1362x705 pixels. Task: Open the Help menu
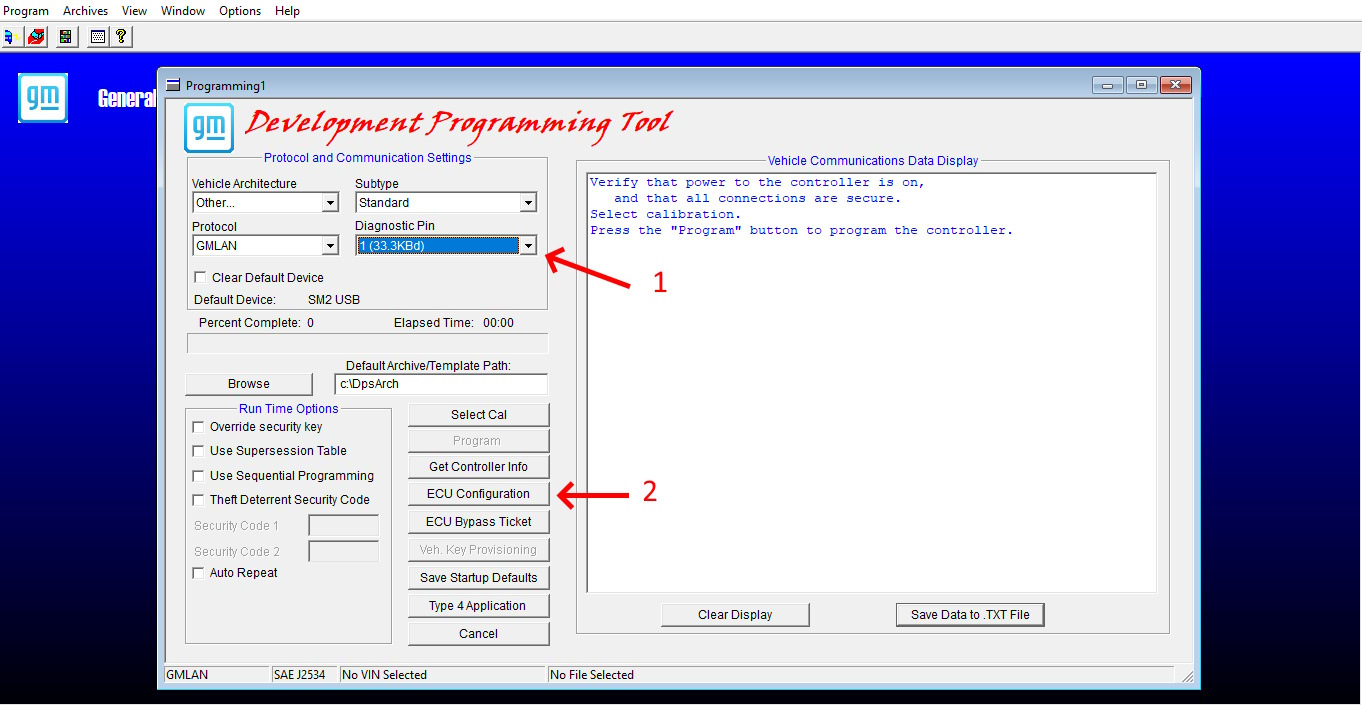coord(287,11)
